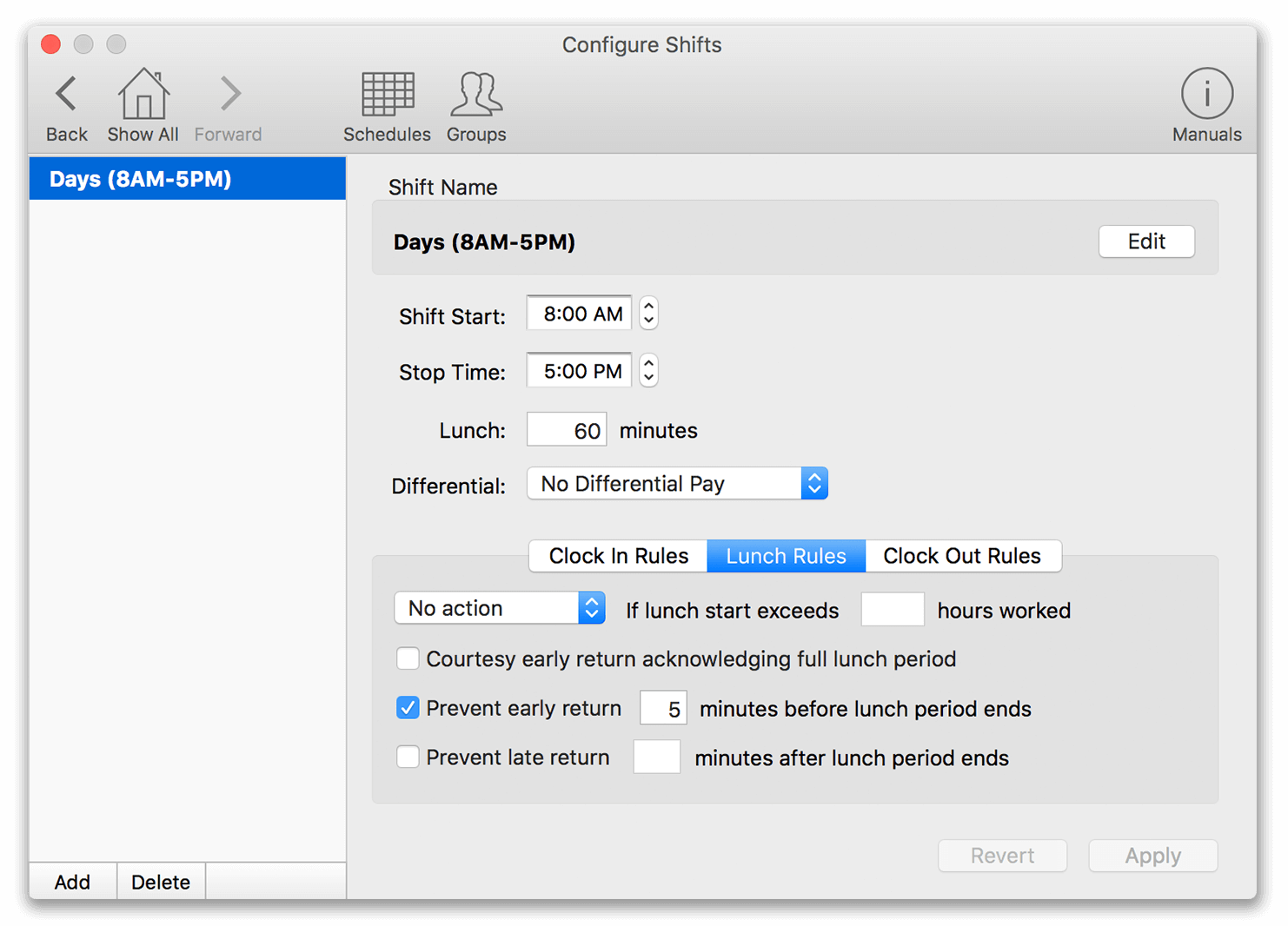Open the Schedules grid icon
This screenshot has width=1288, height=926.
tap(387, 95)
